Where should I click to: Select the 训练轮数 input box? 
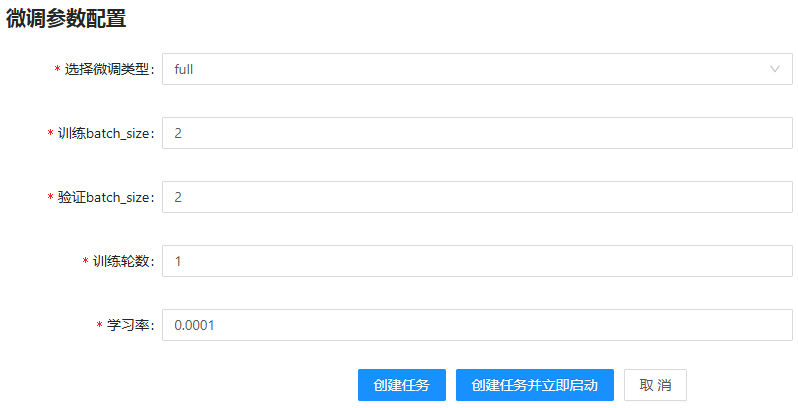(x=476, y=261)
